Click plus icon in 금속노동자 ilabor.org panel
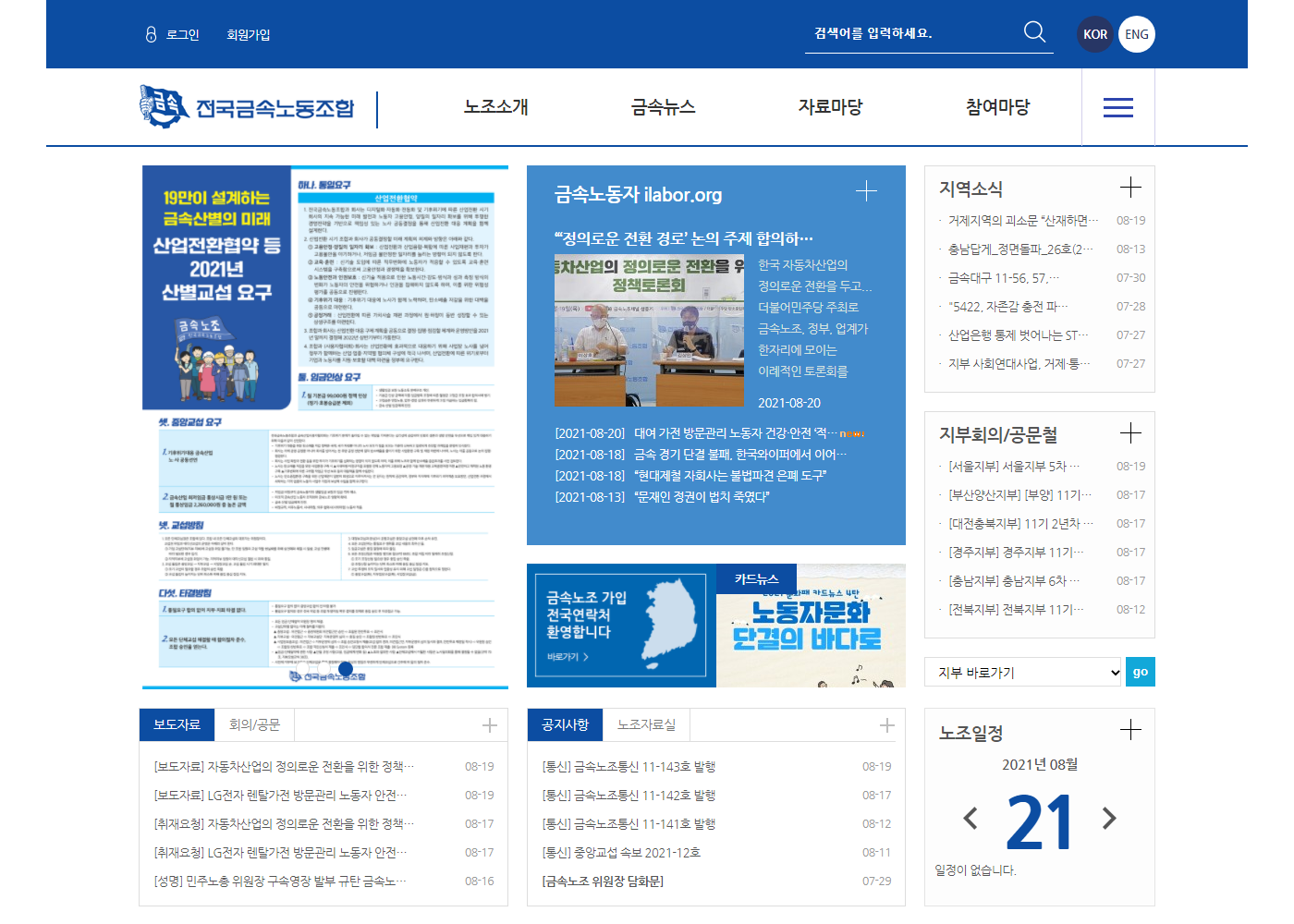 point(866,191)
